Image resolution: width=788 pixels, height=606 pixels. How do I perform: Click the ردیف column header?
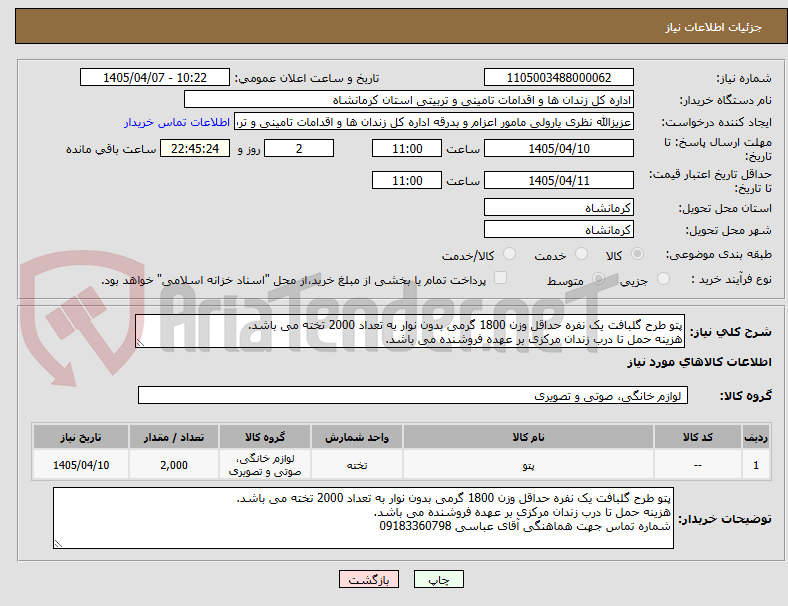point(756,437)
